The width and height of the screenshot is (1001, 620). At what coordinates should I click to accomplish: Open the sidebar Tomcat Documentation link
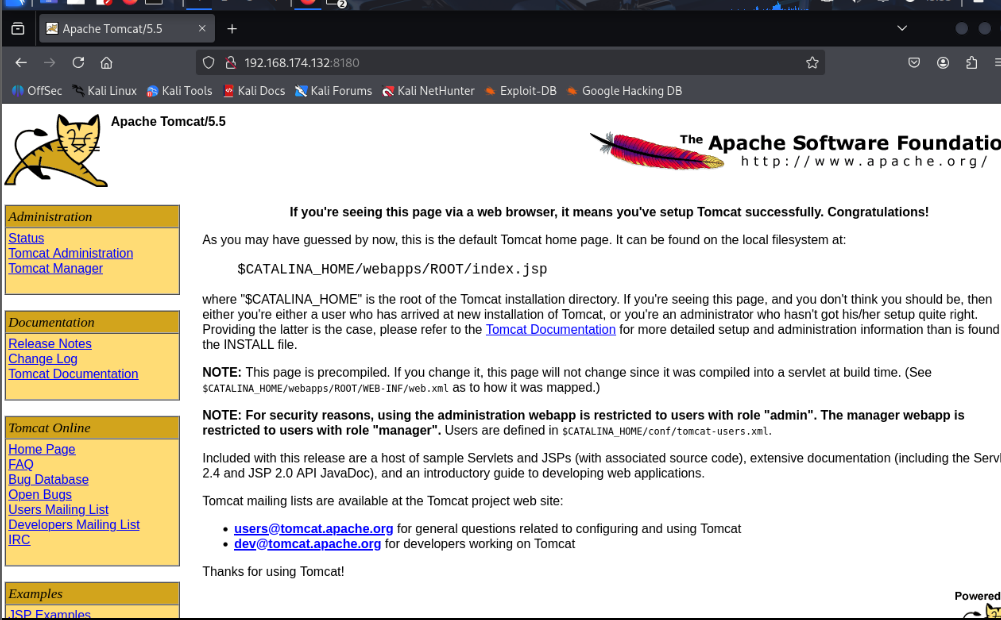click(73, 374)
